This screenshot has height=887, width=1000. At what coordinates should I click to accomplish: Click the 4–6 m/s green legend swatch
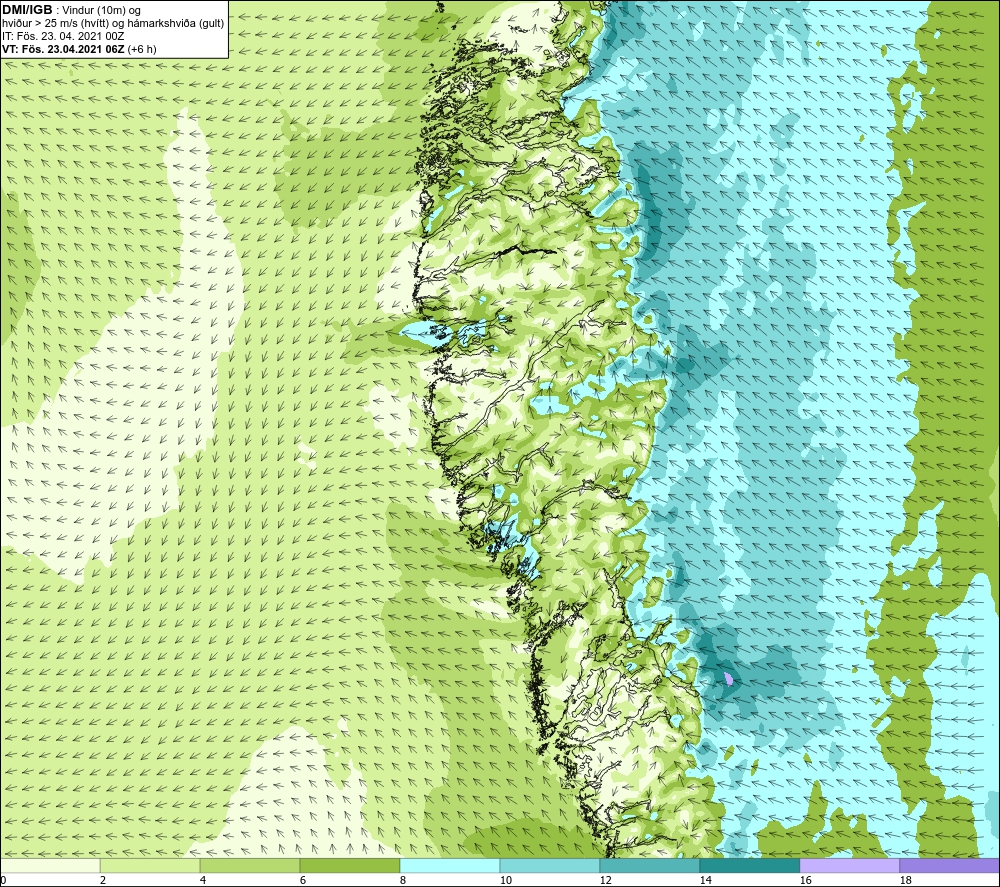250,865
